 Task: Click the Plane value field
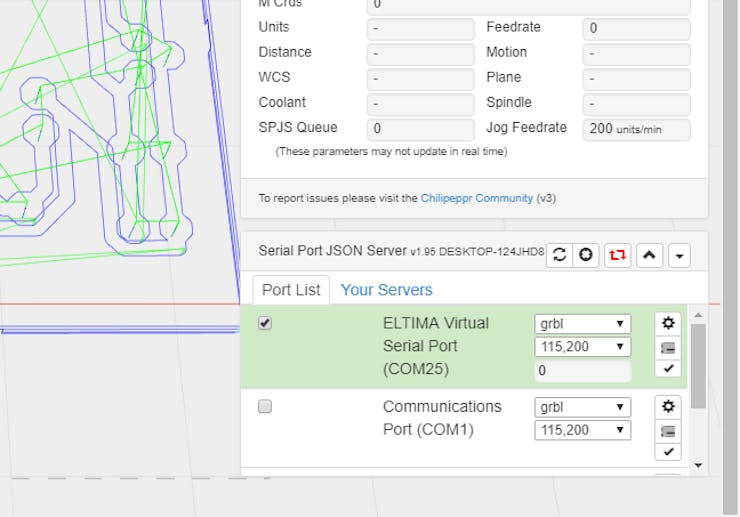(x=636, y=79)
